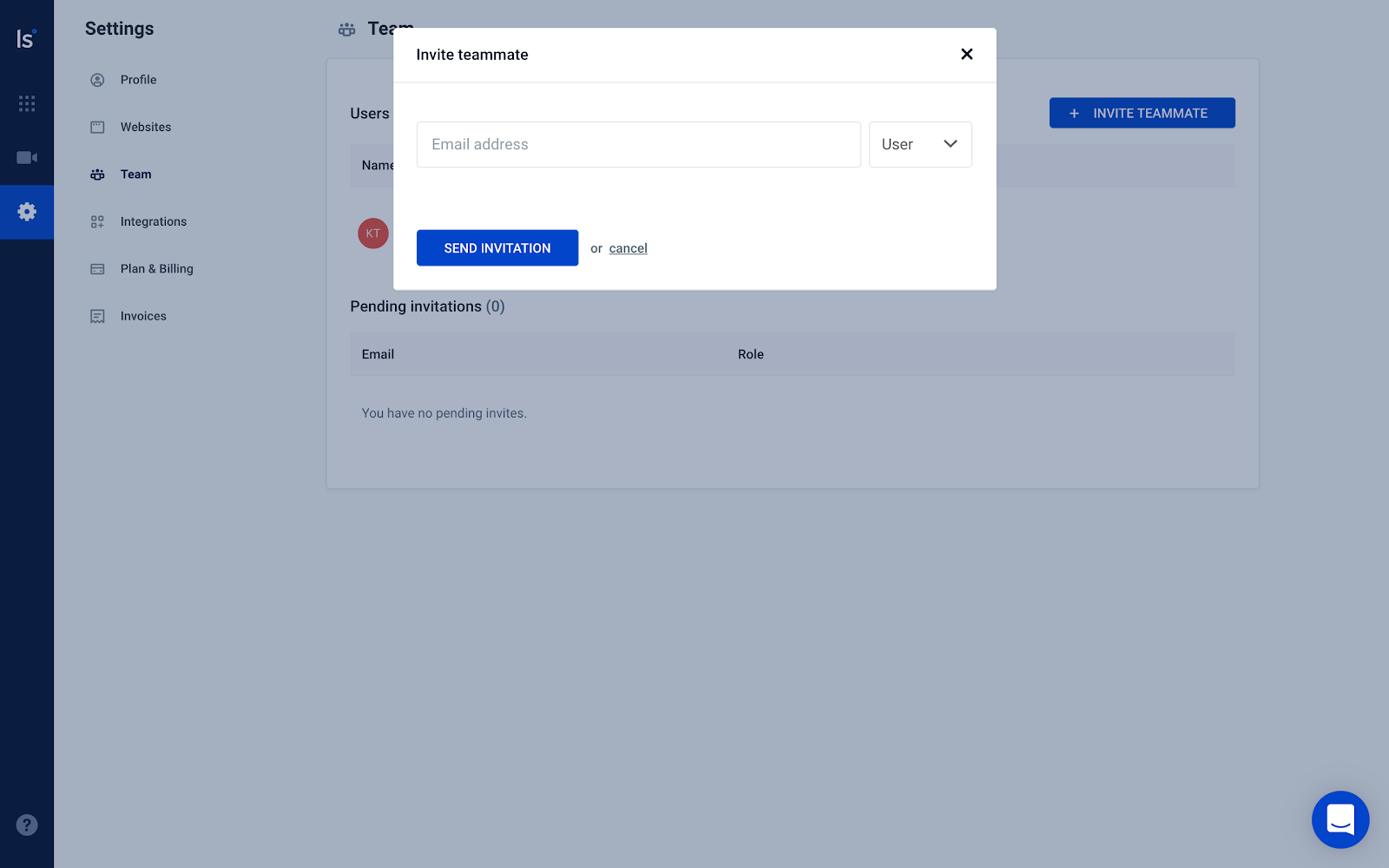Click the KT user avatar
The width and height of the screenshot is (1389, 868).
coord(373,233)
